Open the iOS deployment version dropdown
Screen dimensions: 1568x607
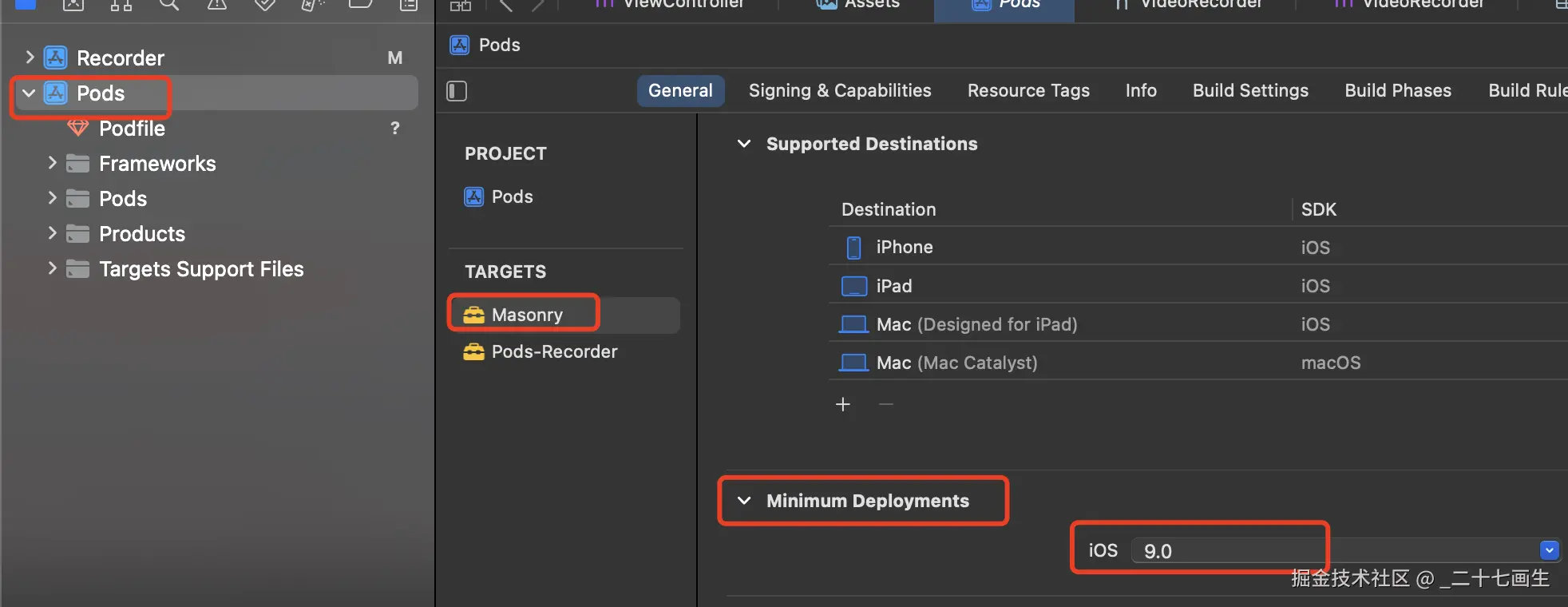[x=1549, y=550]
